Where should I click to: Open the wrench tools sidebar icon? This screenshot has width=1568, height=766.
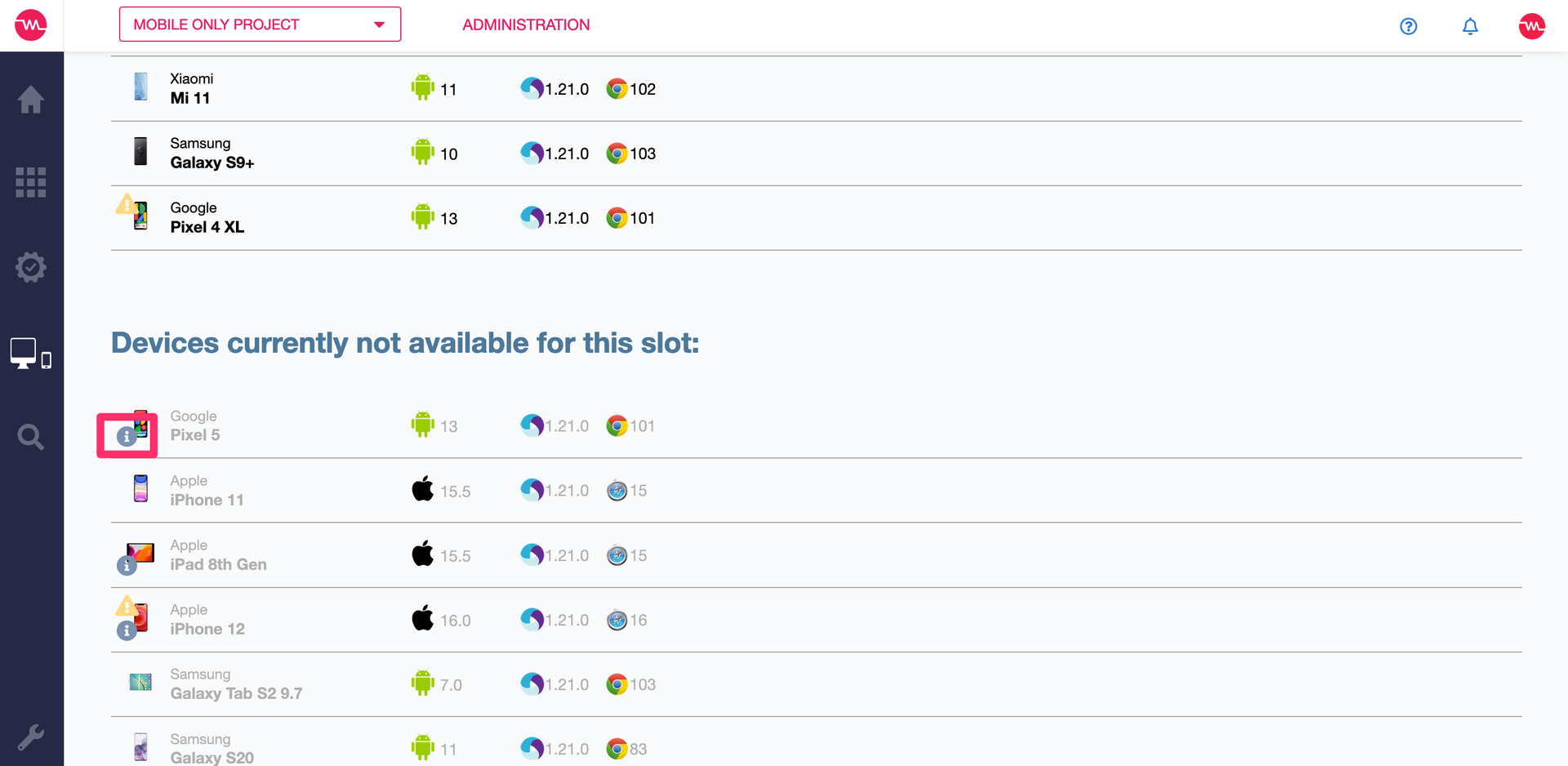31,737
